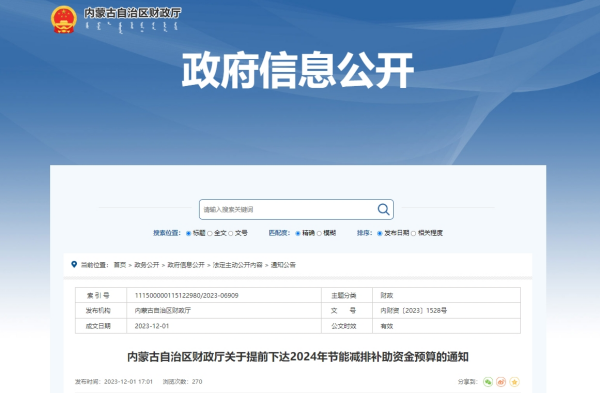Image resolution: width=600 pixels, height=393 pixels.
Task: Select index number 11150000011512298O/2023-06909
Action: click(186, 295)
